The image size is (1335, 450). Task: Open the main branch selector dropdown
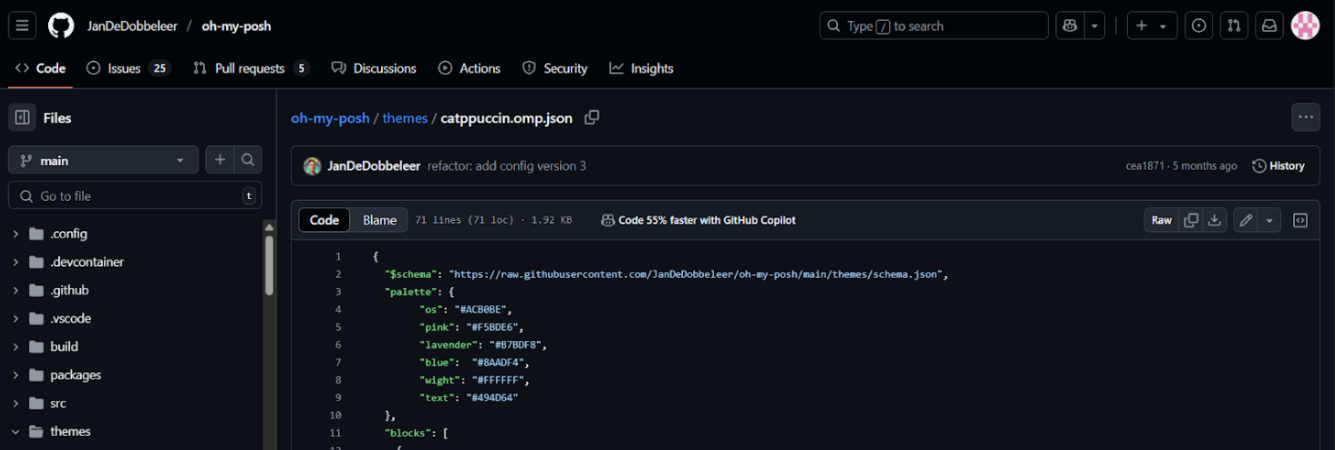click(103, 160)
